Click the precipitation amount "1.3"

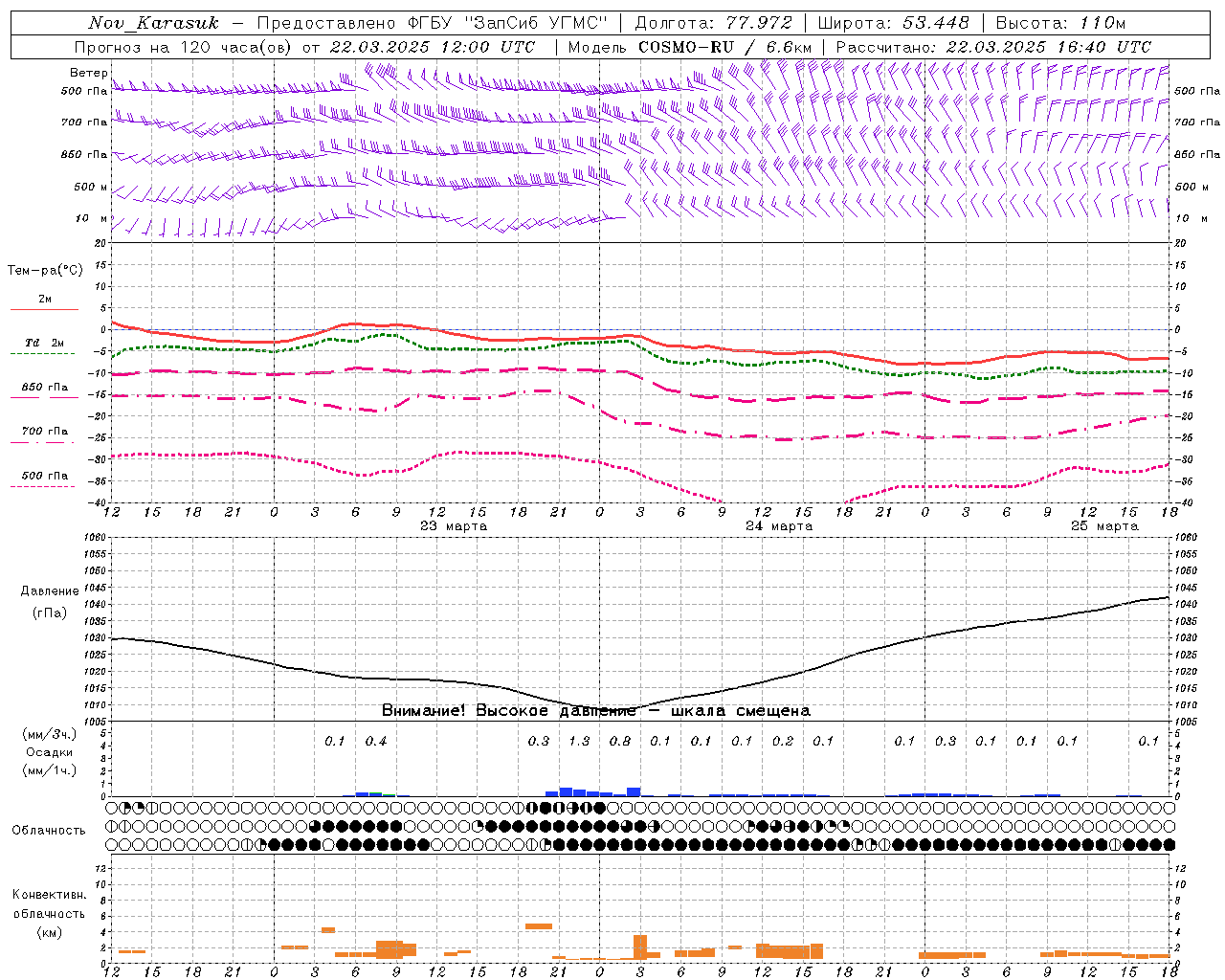coord(579,742)
